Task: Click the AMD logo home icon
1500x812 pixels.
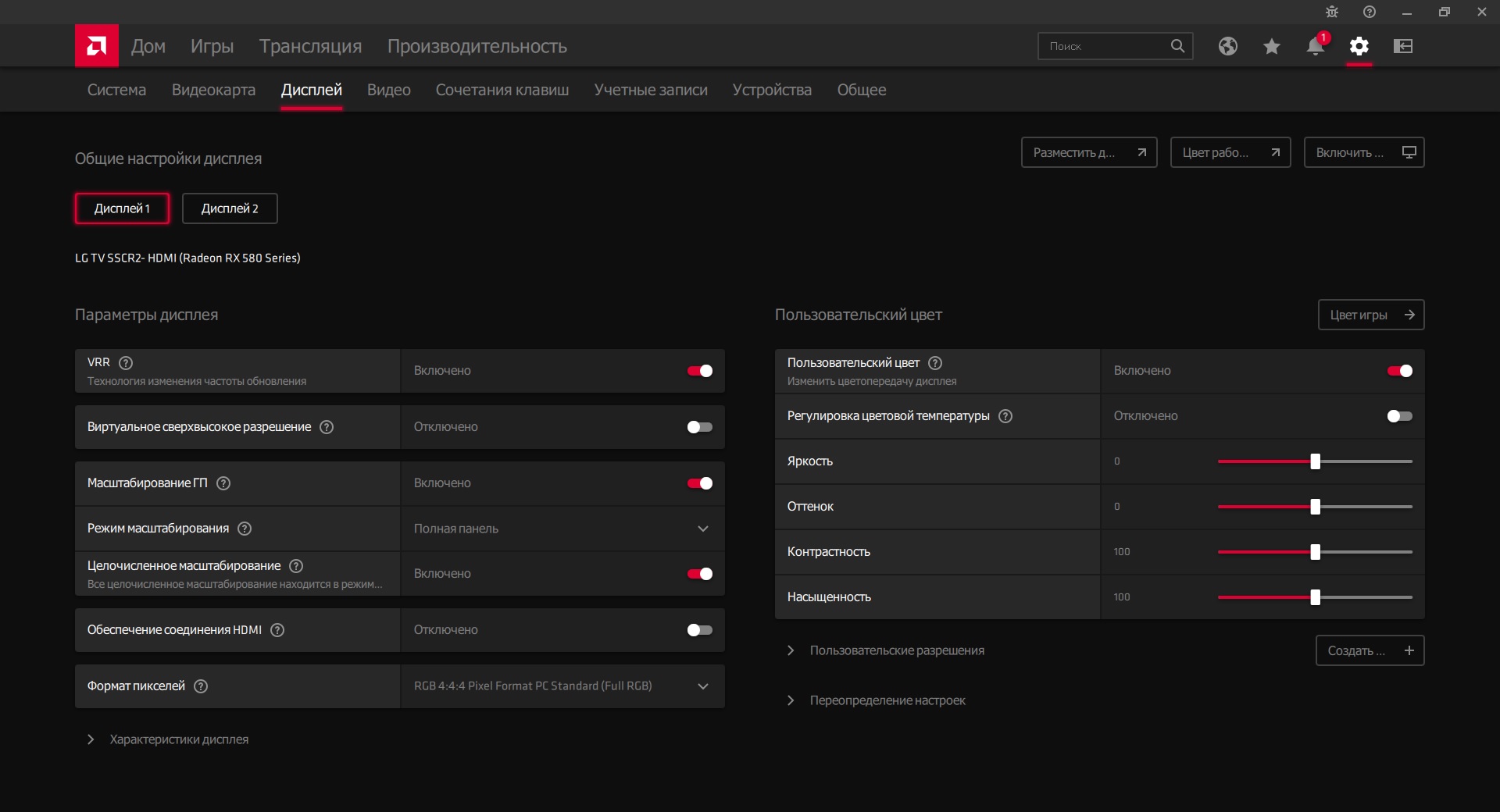Action: point(97,46)
